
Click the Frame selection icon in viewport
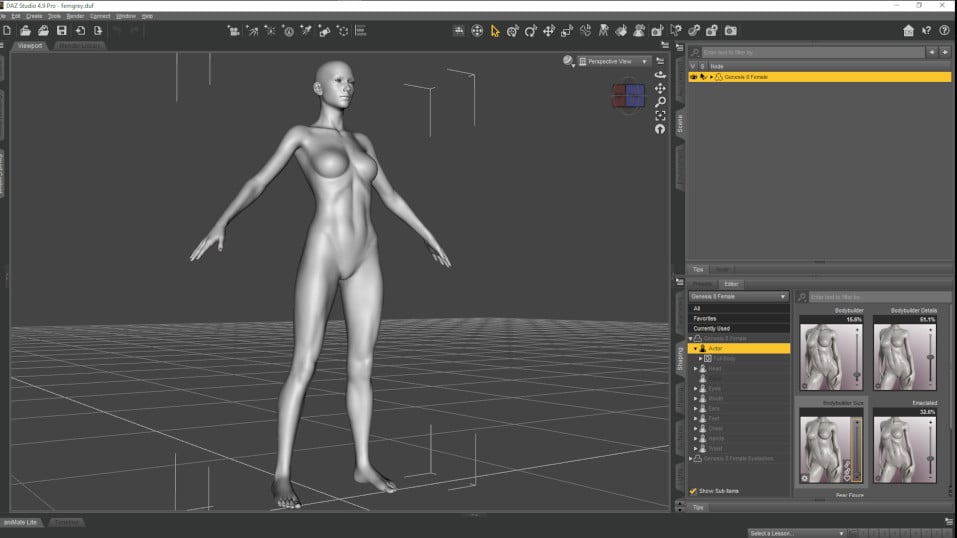(x=660, y=116)
